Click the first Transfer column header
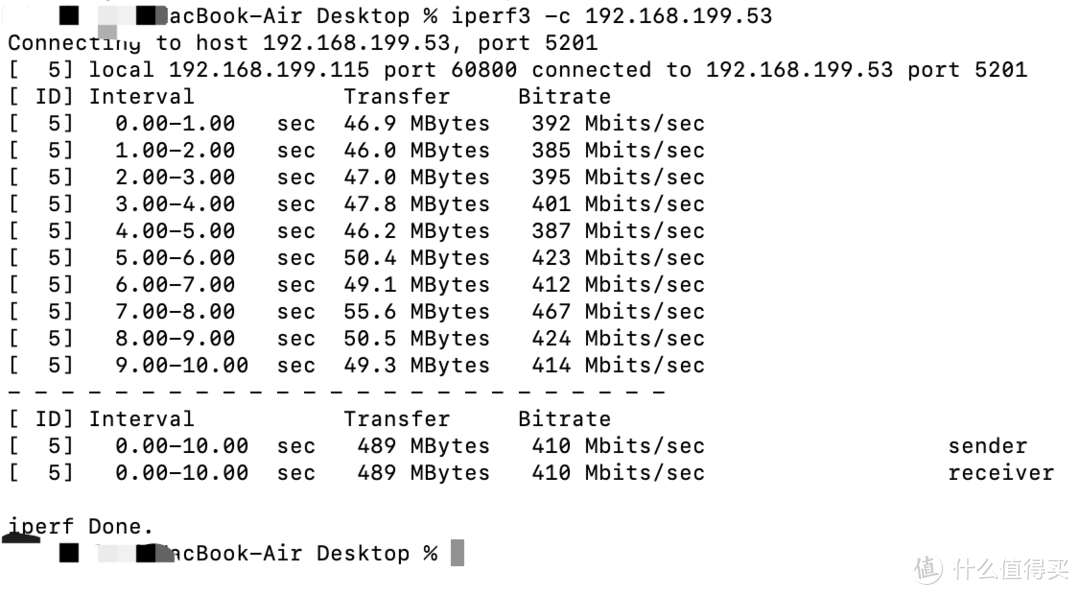Image resolution: width=1080 pixels, height=595 pixels. click(x=397, y=97)
